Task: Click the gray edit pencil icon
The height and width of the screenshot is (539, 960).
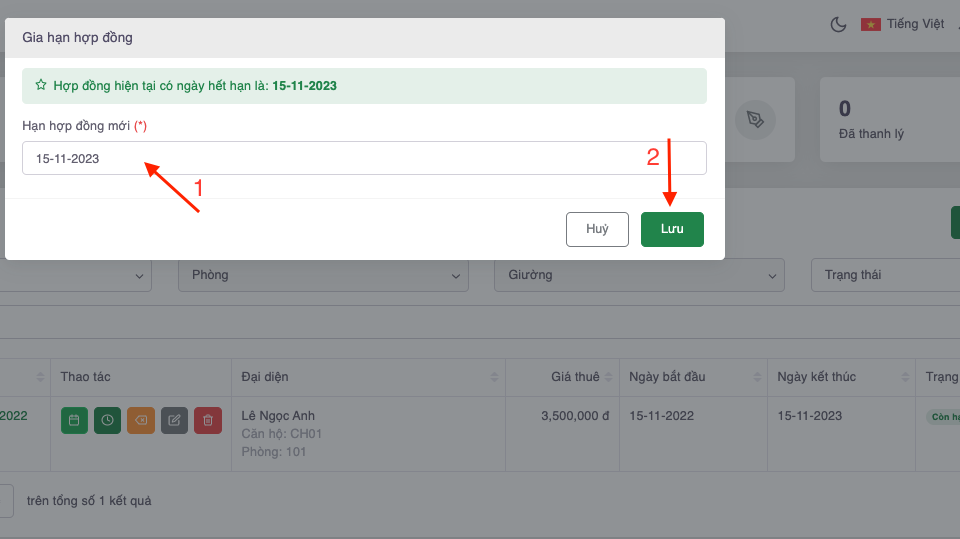Action: [174, 421]
